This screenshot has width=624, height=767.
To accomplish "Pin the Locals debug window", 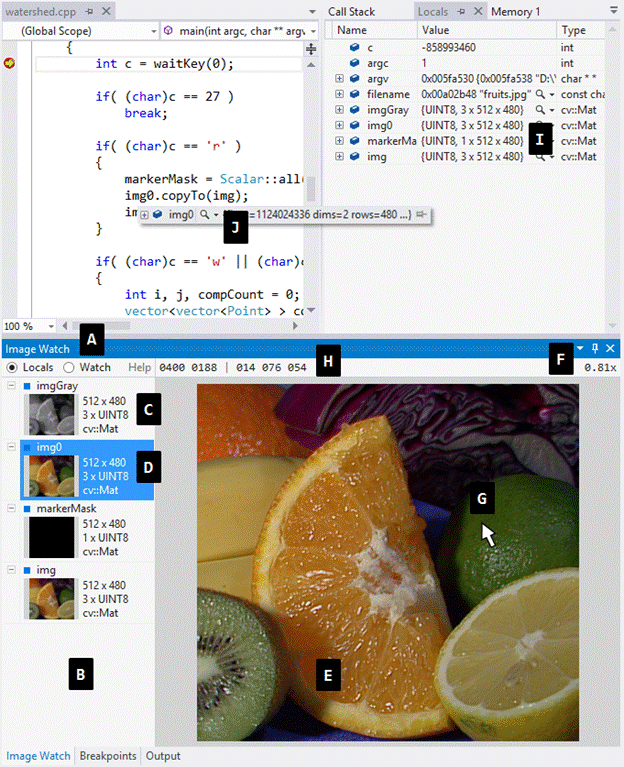I will click(461, 12).
